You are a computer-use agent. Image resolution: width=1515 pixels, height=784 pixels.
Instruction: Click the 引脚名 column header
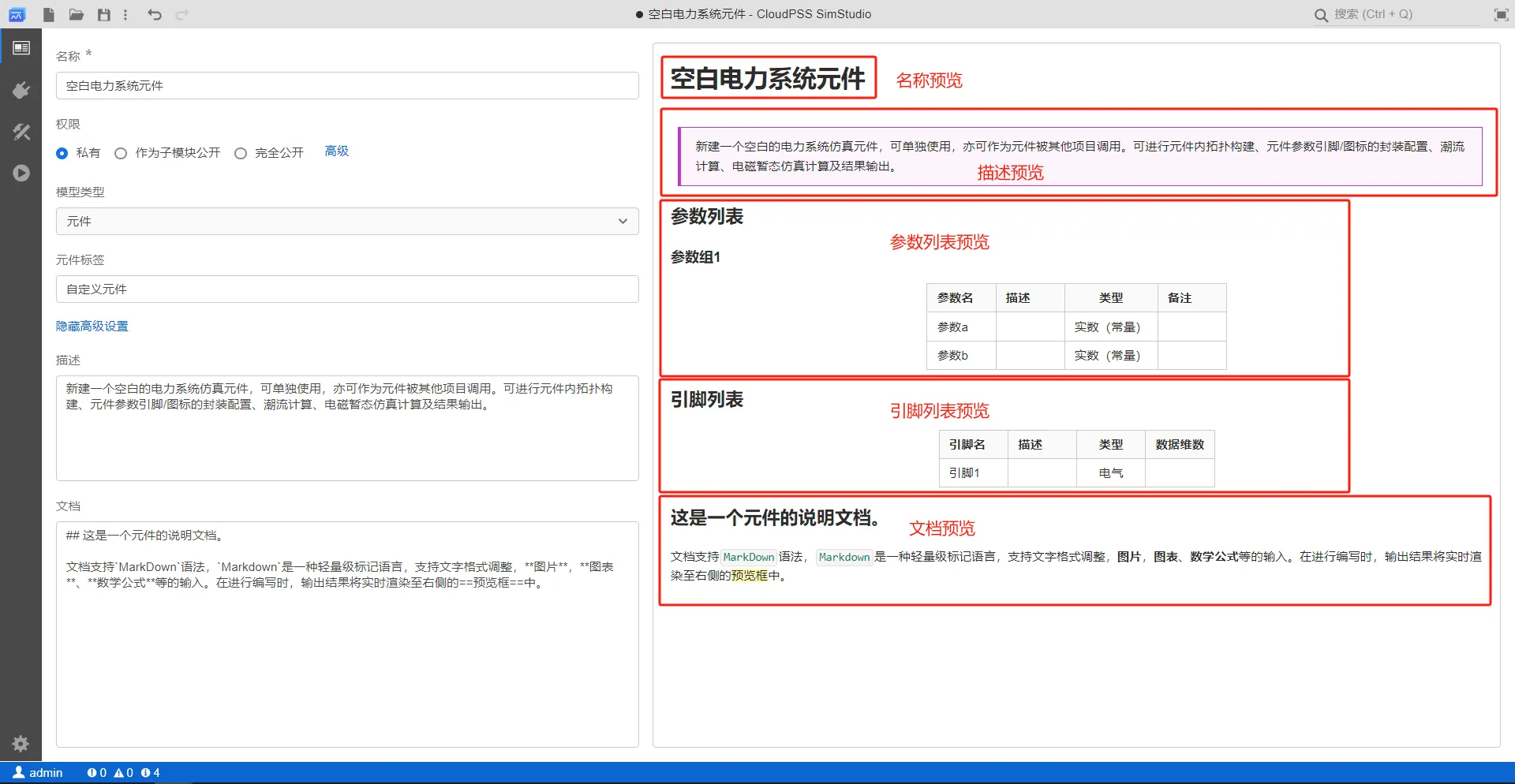tap(973, 444)
